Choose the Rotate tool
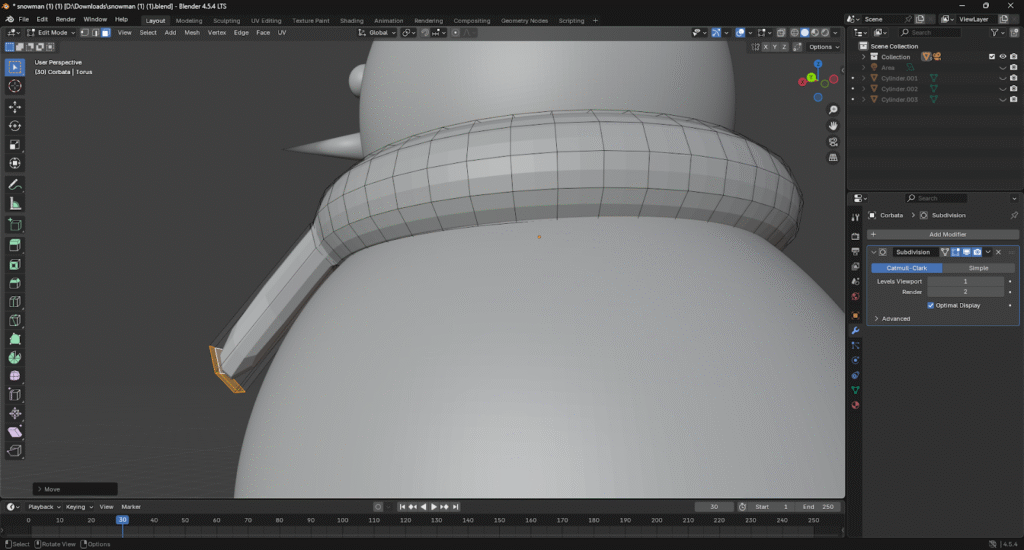 [x=15, y=125]
